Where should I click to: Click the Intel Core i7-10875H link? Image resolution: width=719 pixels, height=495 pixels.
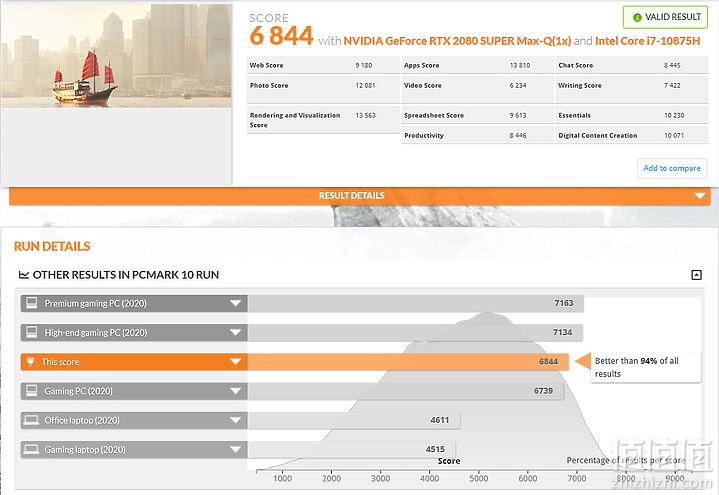pos(647,41)
